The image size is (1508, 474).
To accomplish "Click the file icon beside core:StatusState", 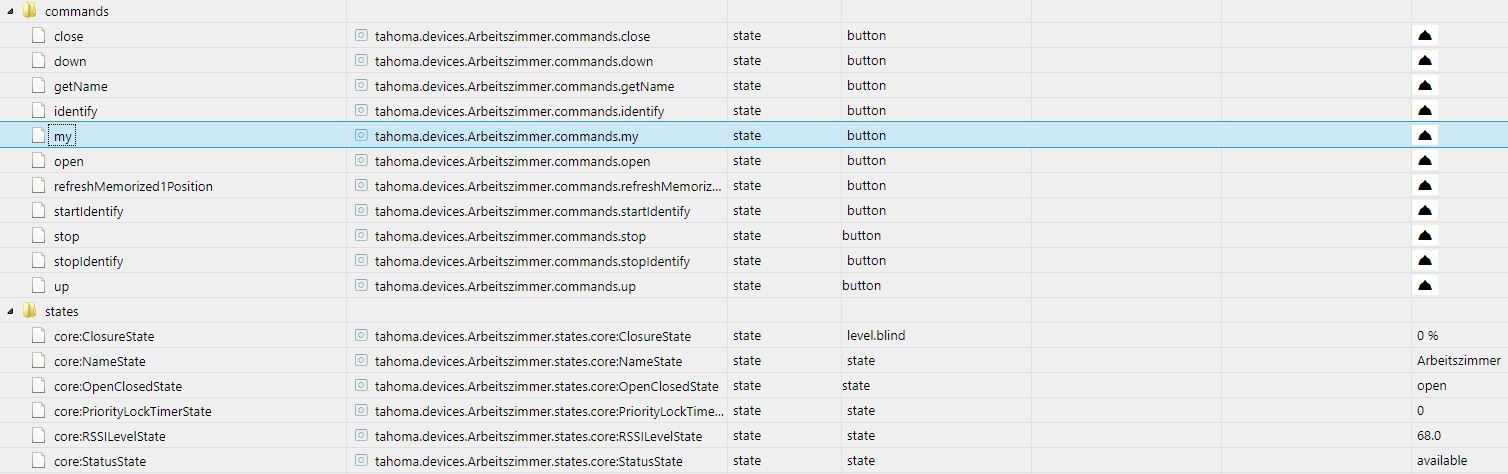I will click(39, 461).
